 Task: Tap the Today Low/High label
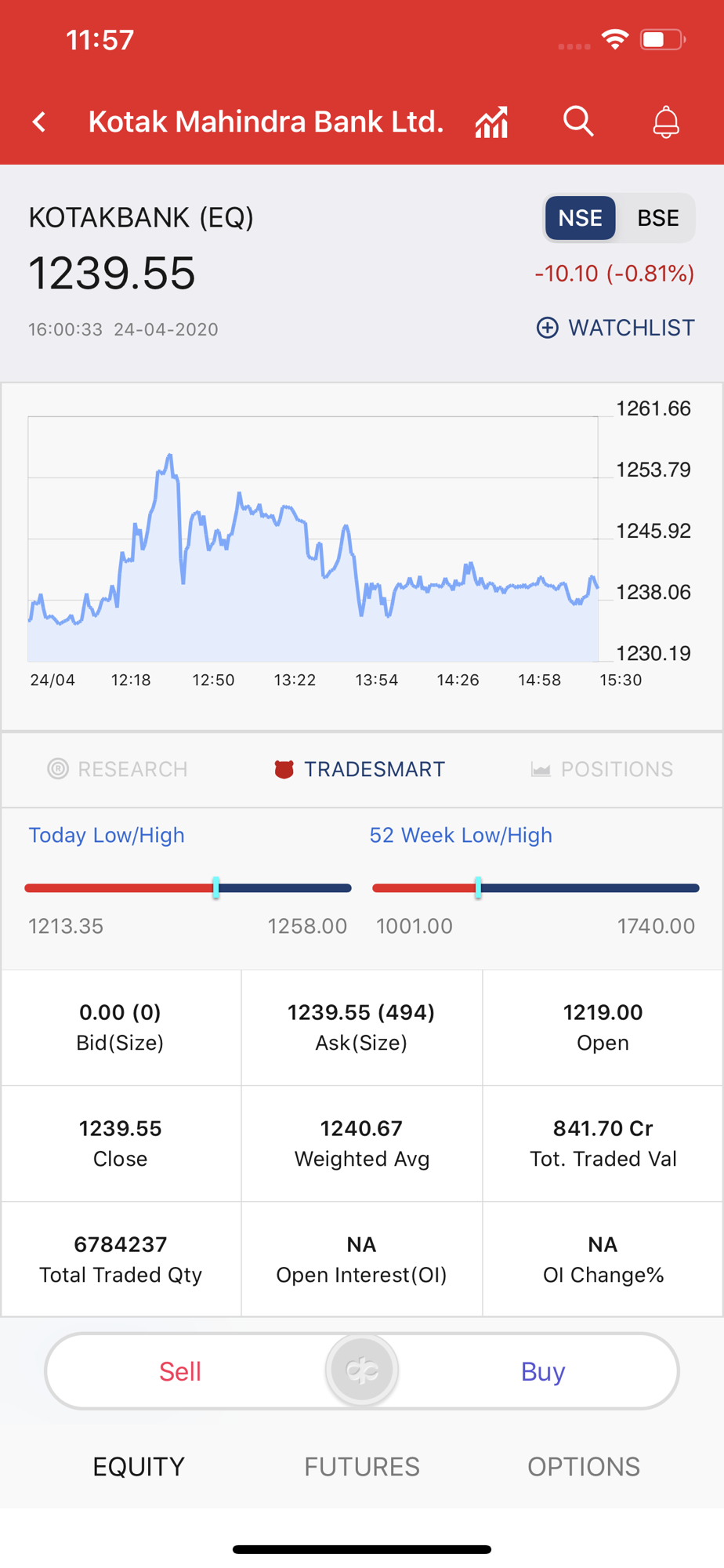tap(107, 835)
